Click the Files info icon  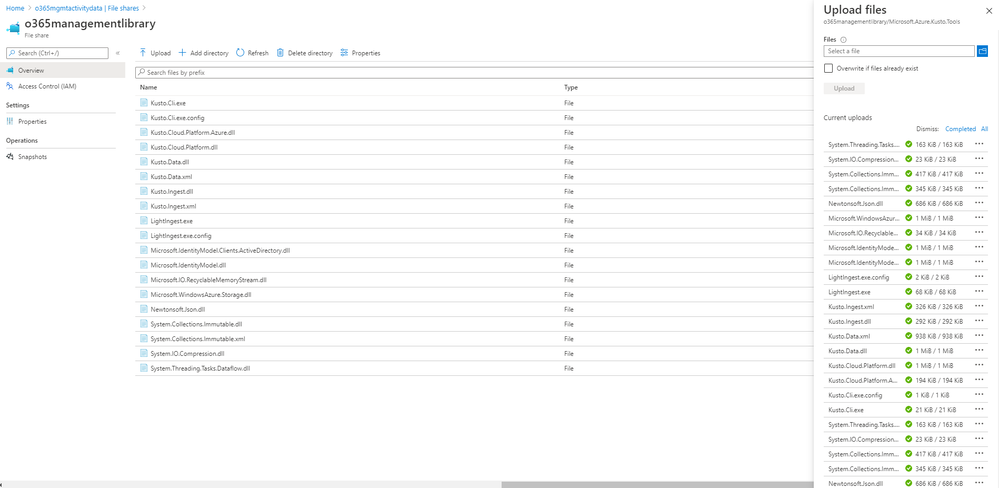coord(843,39)
